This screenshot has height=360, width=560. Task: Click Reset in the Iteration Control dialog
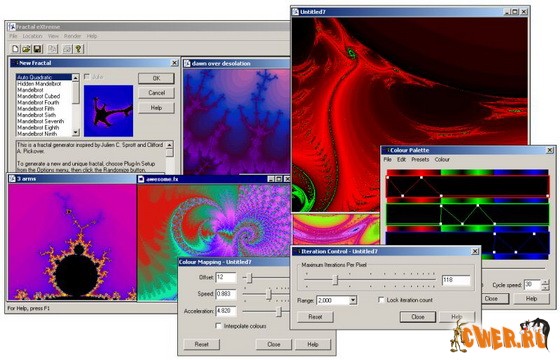(315, 317)
